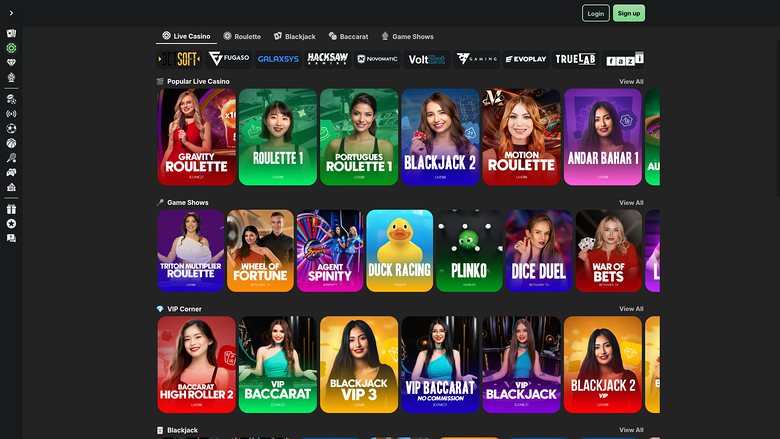This screenshot has height=439, width=780.
Task: Open the Motion Roulette game
Action: point(521,137)
